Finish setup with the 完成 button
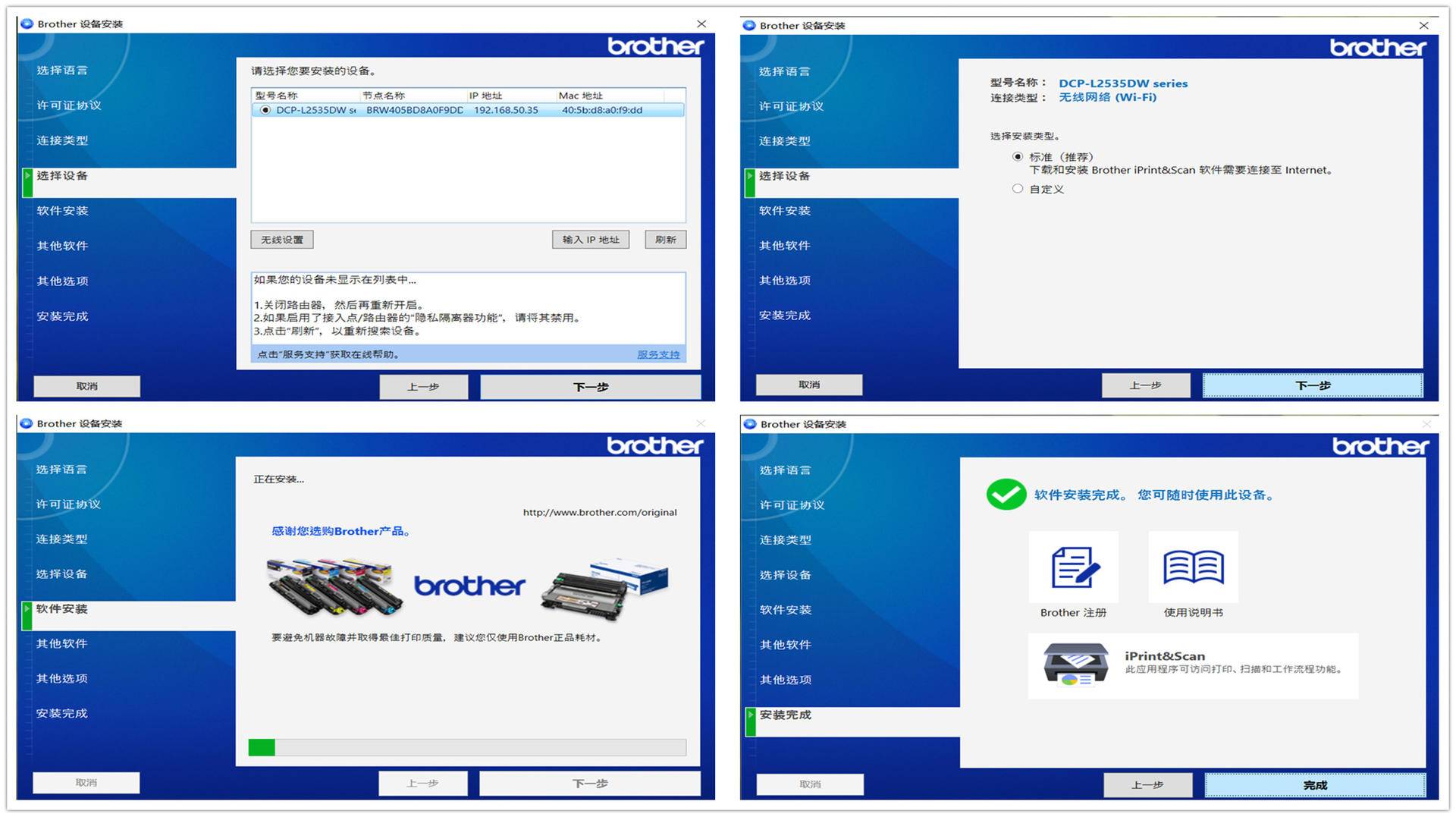Viewport: 1456px width, 817px height. coord(1315,785)
